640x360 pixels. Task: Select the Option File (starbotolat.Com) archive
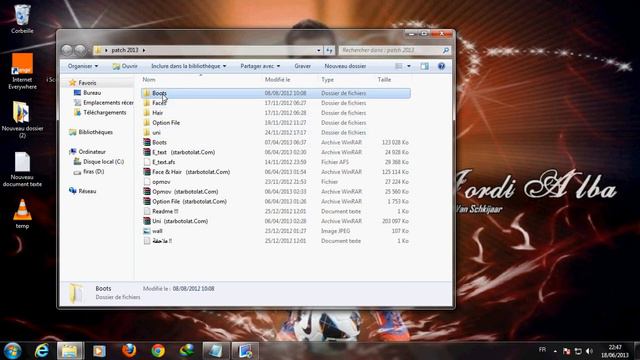[276, 201]
